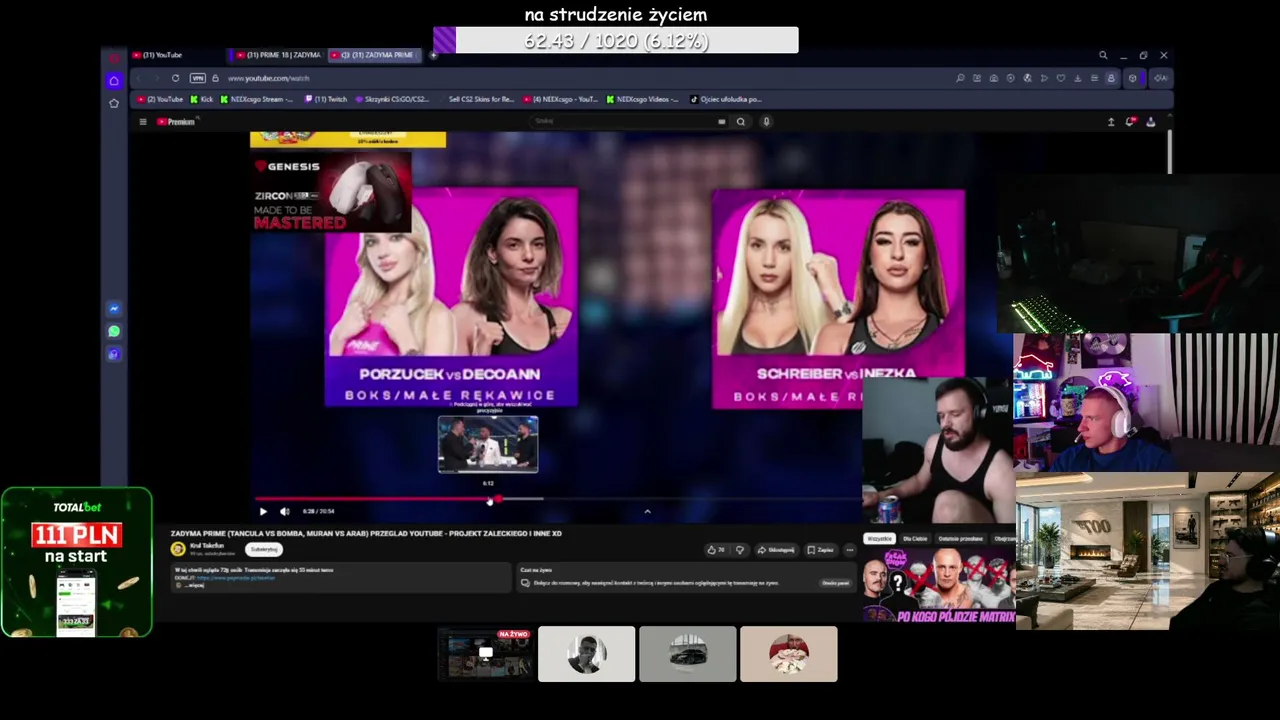Open the on-screen keyboard in search box

pos(721,122)
